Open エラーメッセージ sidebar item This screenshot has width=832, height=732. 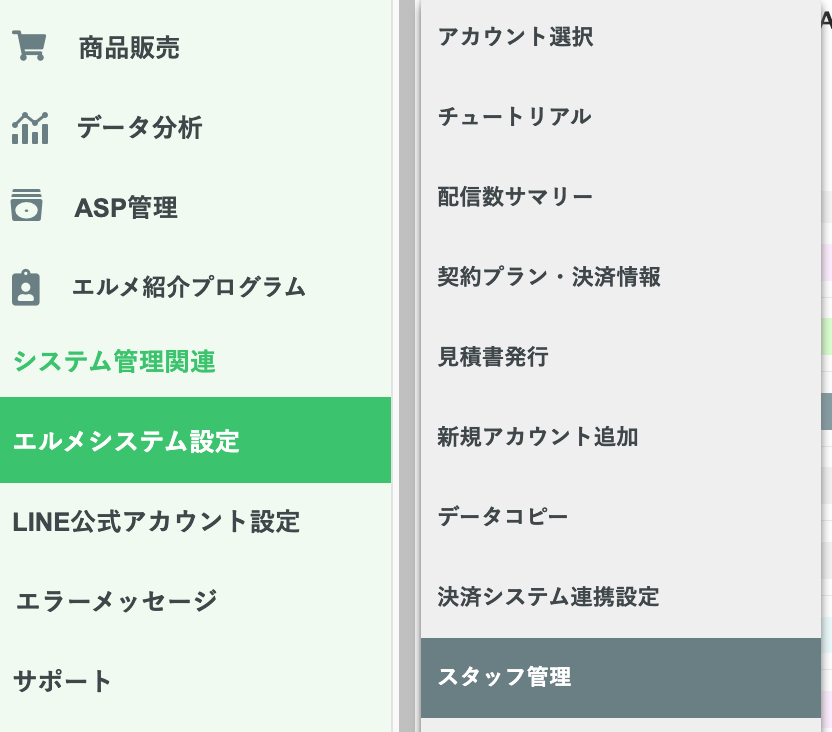tap(116, 601)
